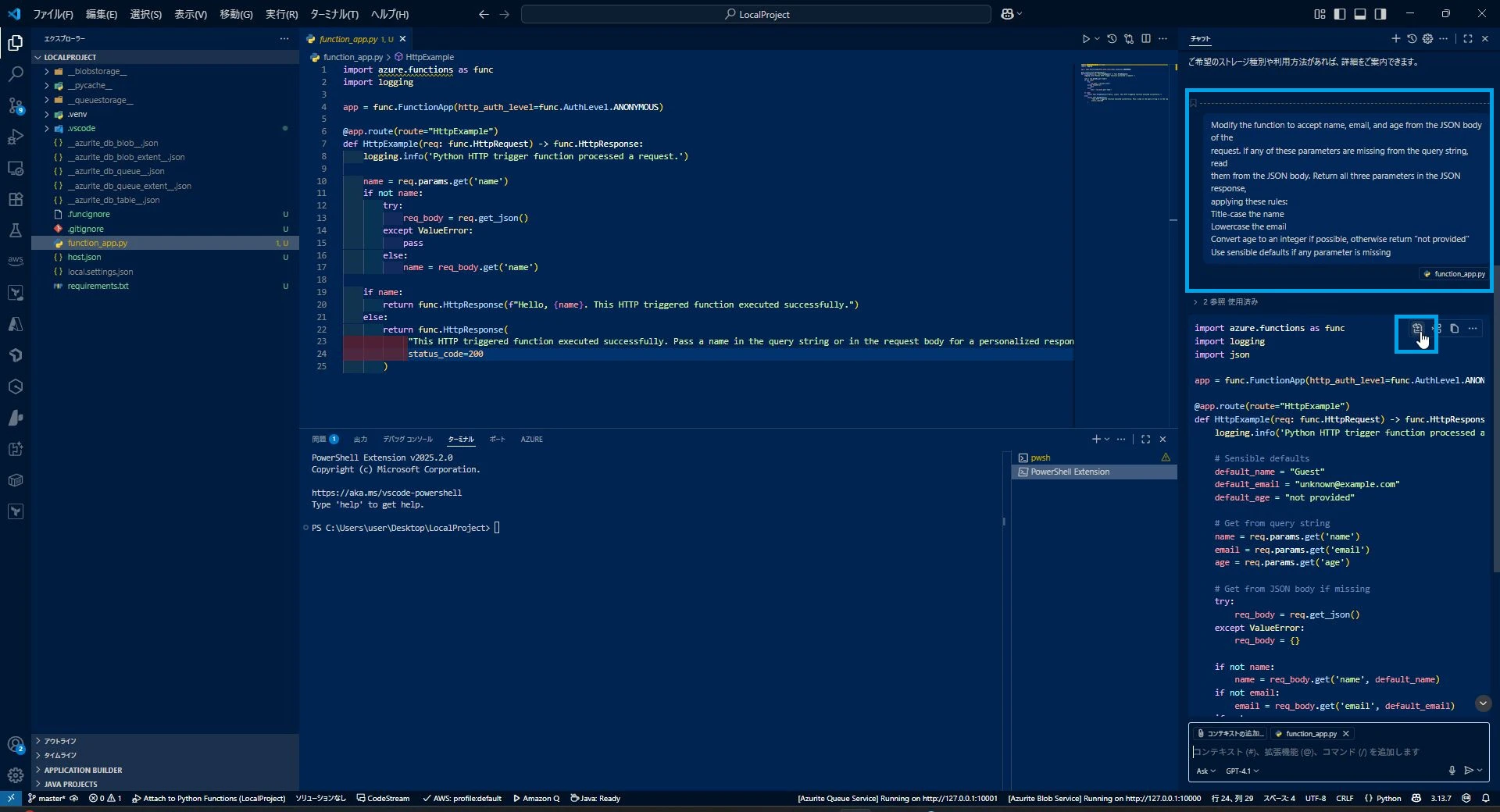Open the Ask mode dropdown
Viewport: 1500px width, 812px height.
(1205, 771)
